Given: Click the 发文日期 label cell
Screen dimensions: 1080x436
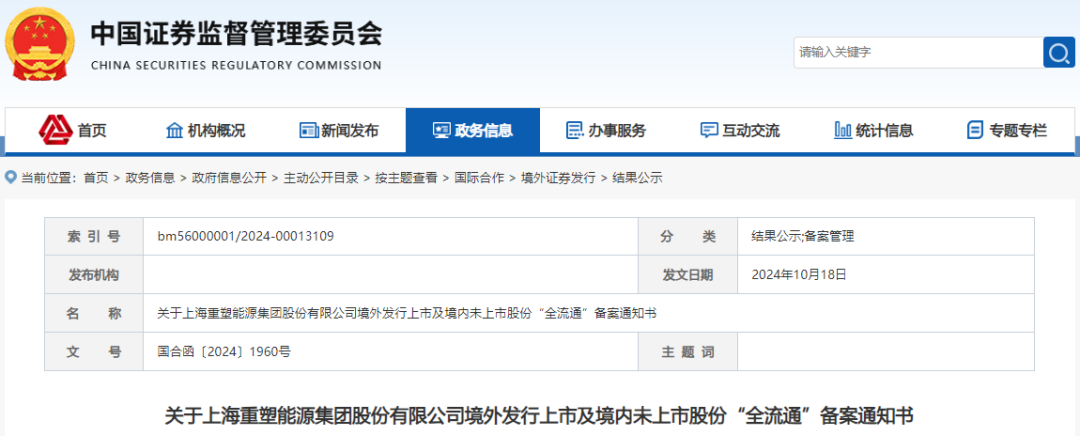Looking at the screenshot, I should (687, 275).
